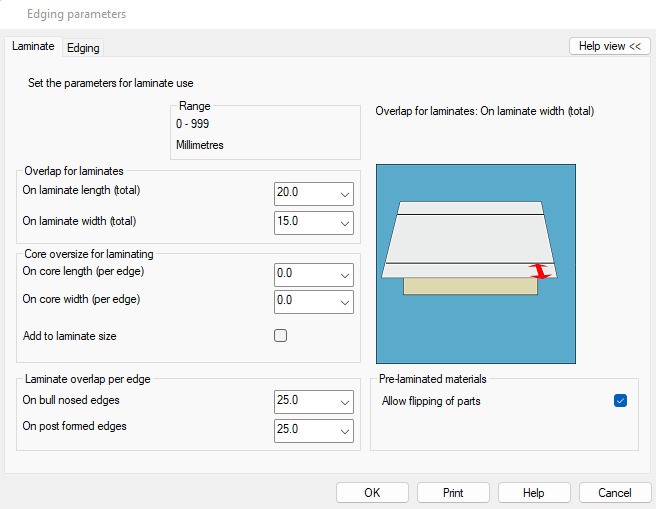Click the Print button

453,493
